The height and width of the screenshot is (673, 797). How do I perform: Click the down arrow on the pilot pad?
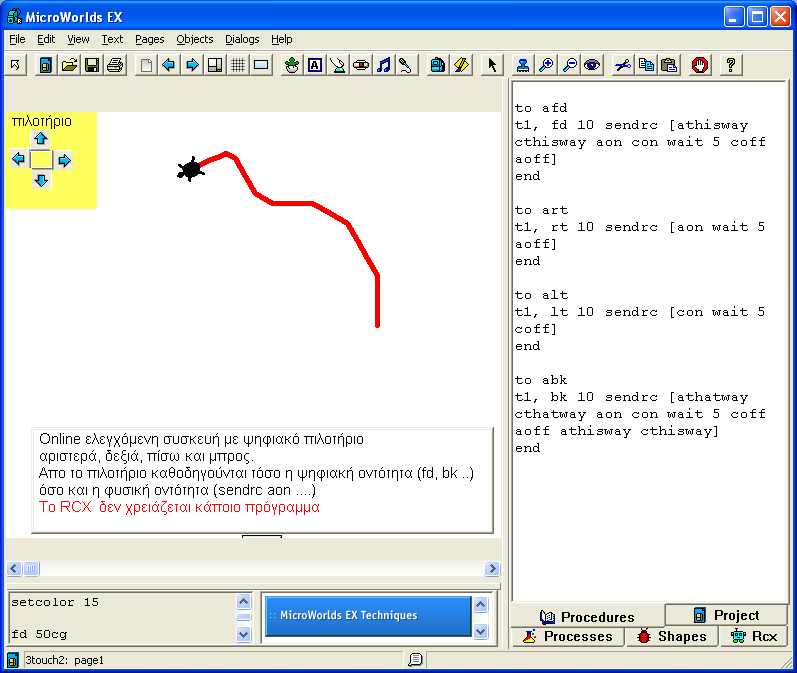click(x=41, y=180)
